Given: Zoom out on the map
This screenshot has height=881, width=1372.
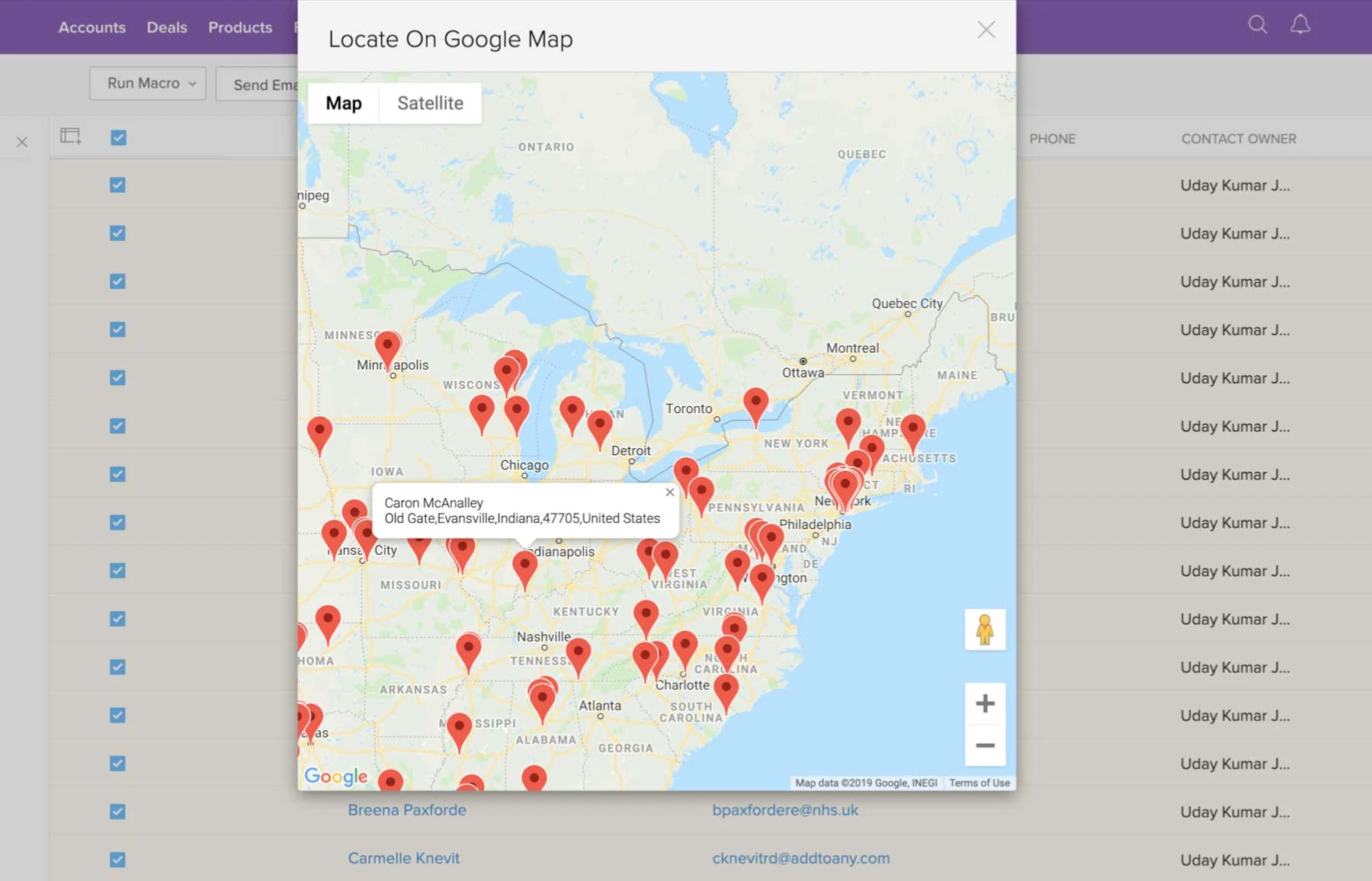Looking at the screenshot, I should [x=985, y=745].
